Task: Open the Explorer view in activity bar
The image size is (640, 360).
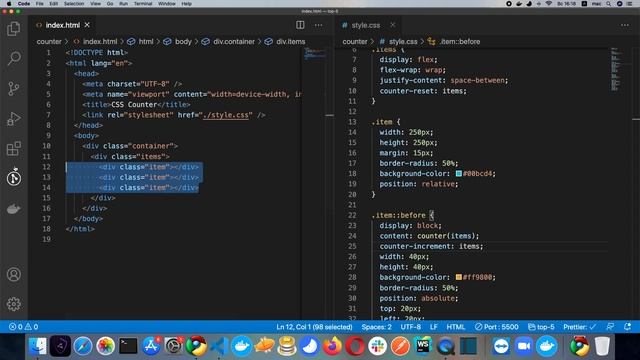Action: coord(13,29)
